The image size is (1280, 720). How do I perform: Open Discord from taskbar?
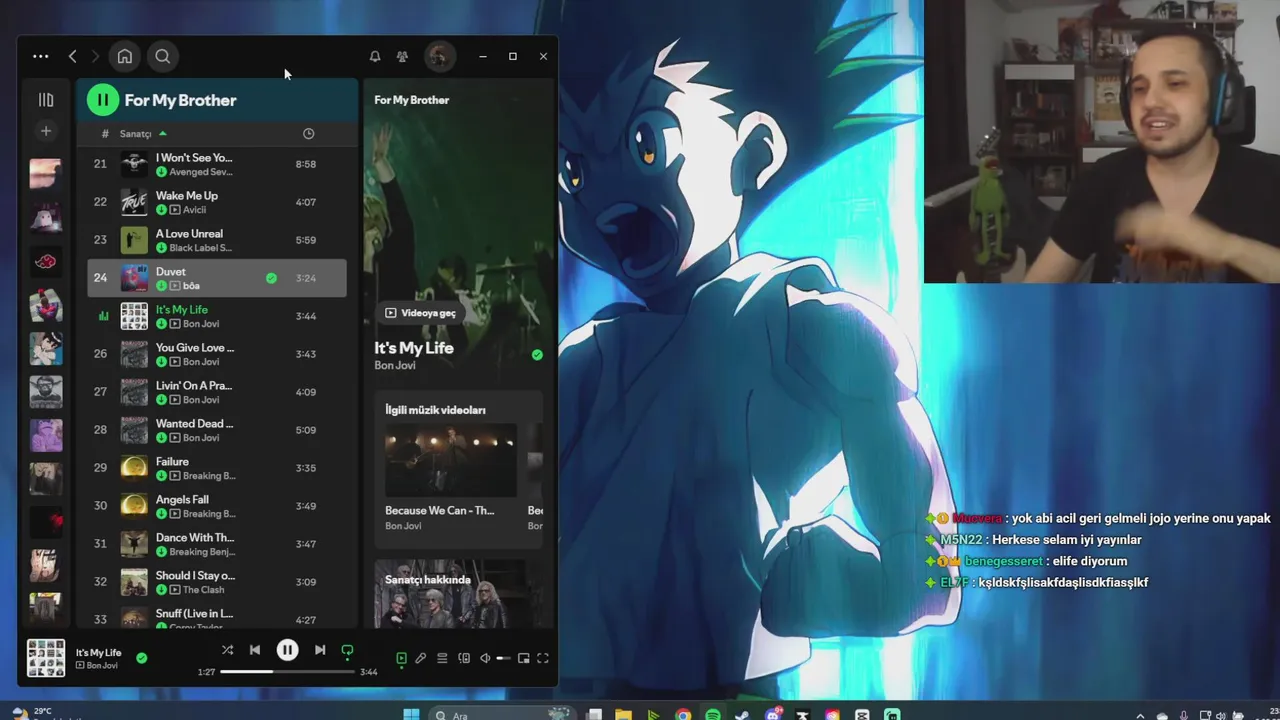(772, 714)
